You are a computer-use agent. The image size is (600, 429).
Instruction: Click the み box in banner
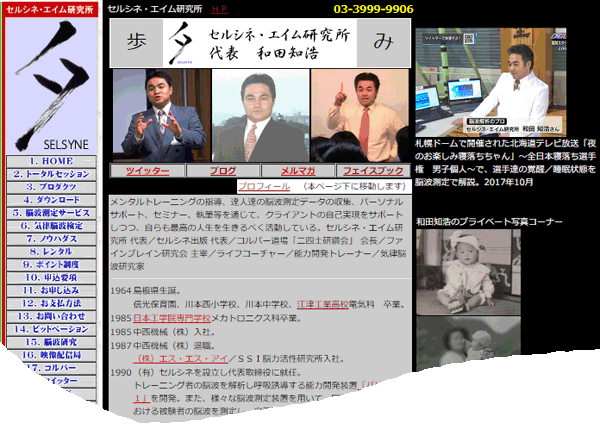(384, 42)
